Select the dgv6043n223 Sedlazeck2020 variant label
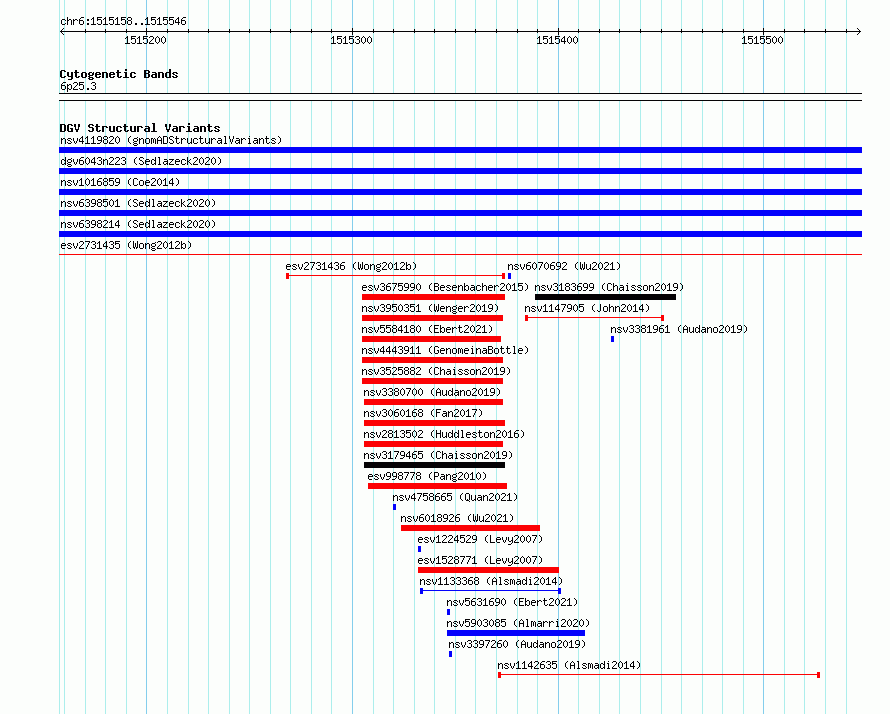This screenshot has width=890, height=714. coord(141,161)
